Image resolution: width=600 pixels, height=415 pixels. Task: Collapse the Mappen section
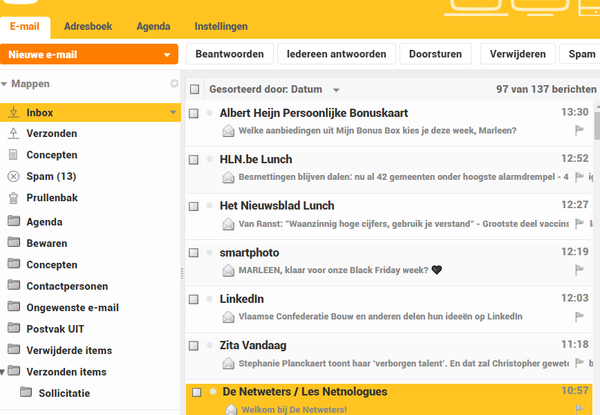tap(4, 84)
